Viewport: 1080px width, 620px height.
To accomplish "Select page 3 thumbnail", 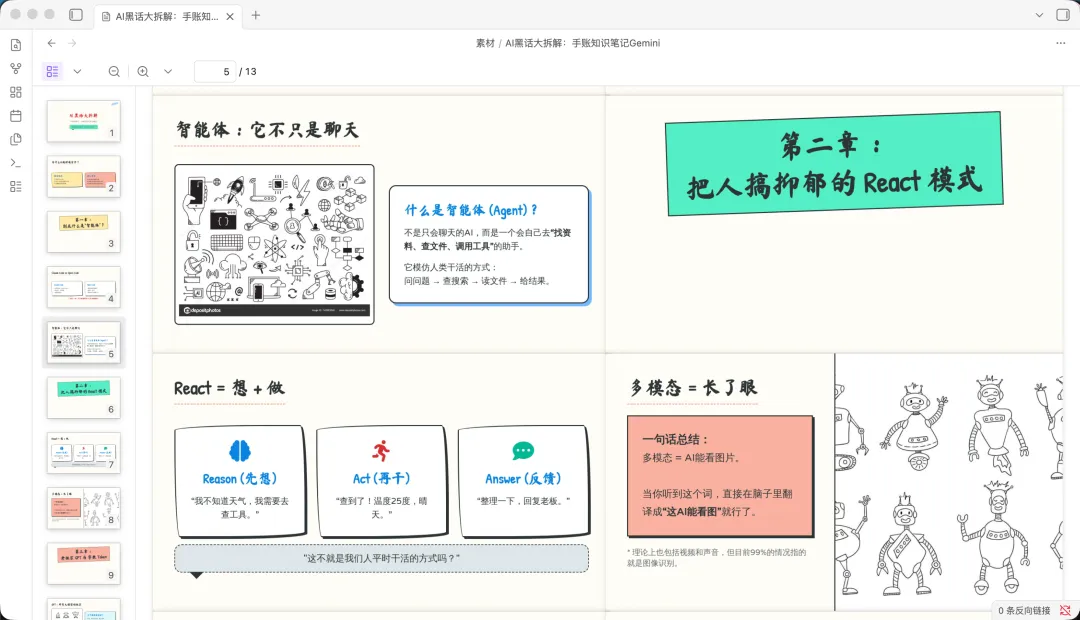I will coord(84,231).
